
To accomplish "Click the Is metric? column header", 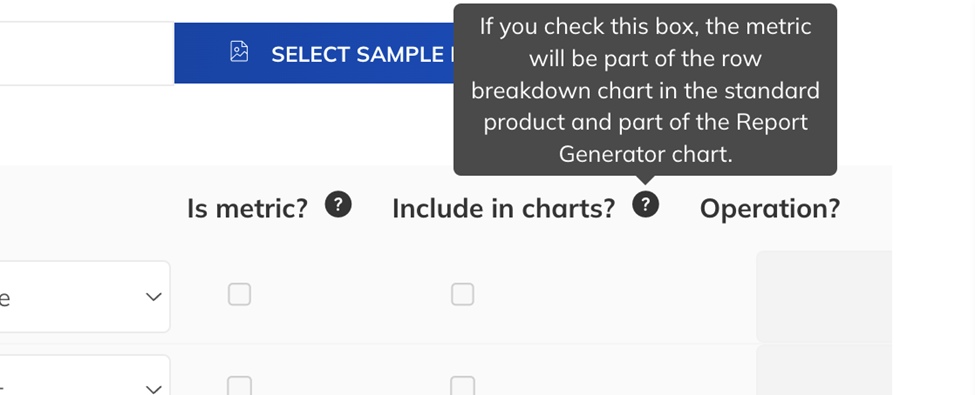I will [247, 208].
